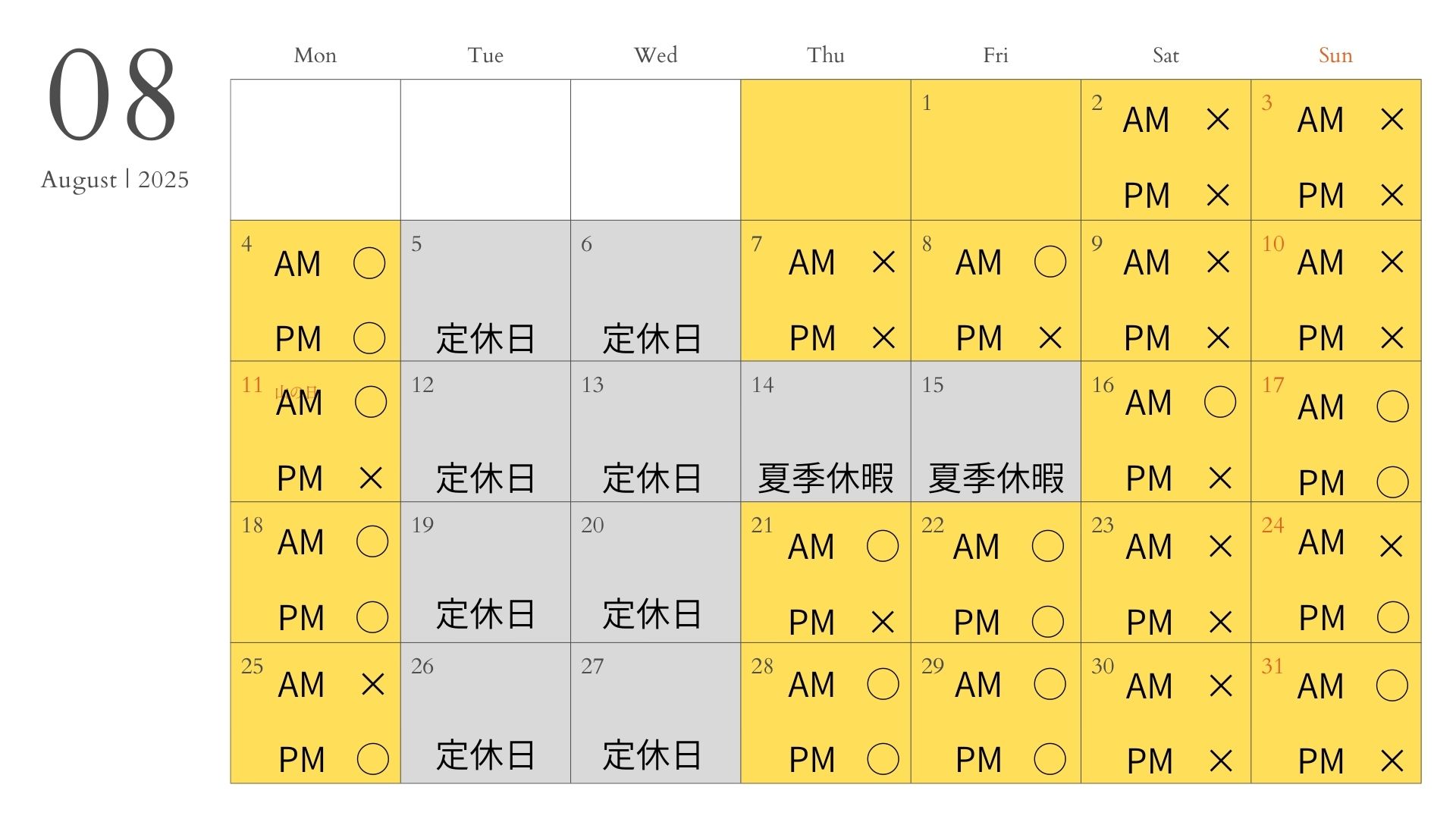Click the AM circle on August 4
The width and height of the screenshot is (1456, 819).
click(369, 264)
